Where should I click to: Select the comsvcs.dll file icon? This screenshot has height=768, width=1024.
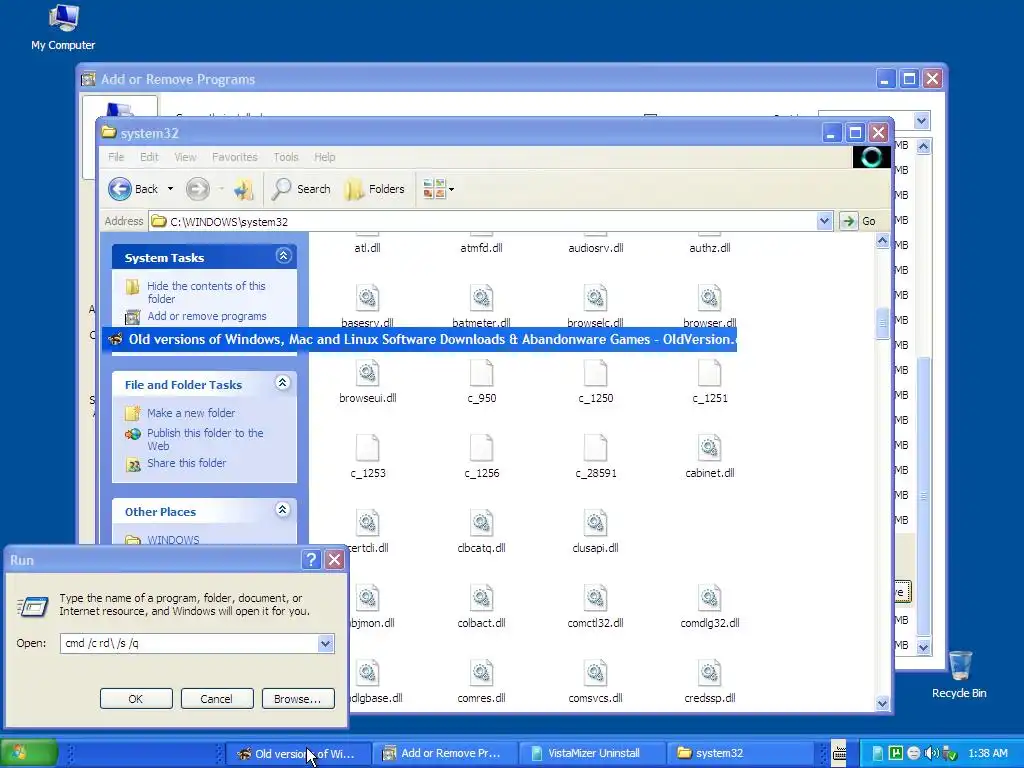[x=596, y=674]
